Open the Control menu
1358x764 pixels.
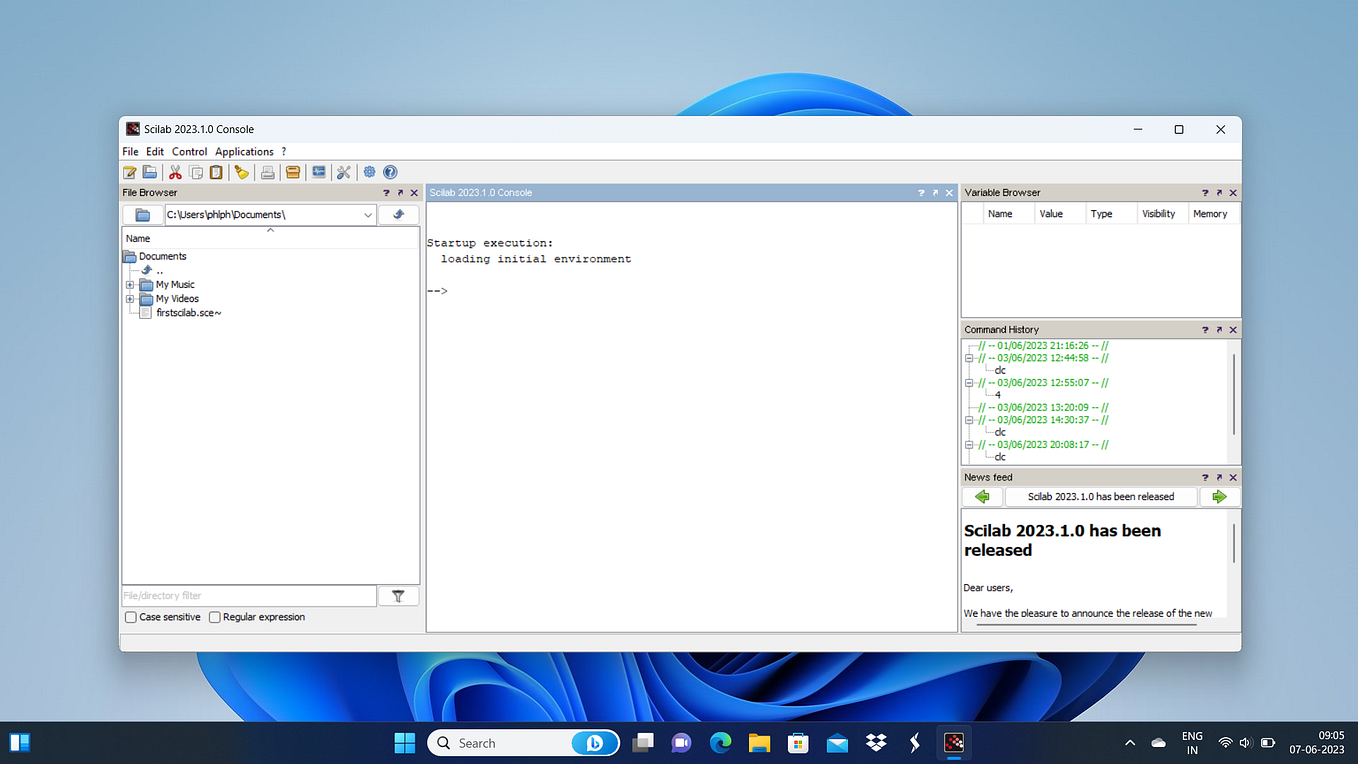pyautogui.click(x=190, y=152)
